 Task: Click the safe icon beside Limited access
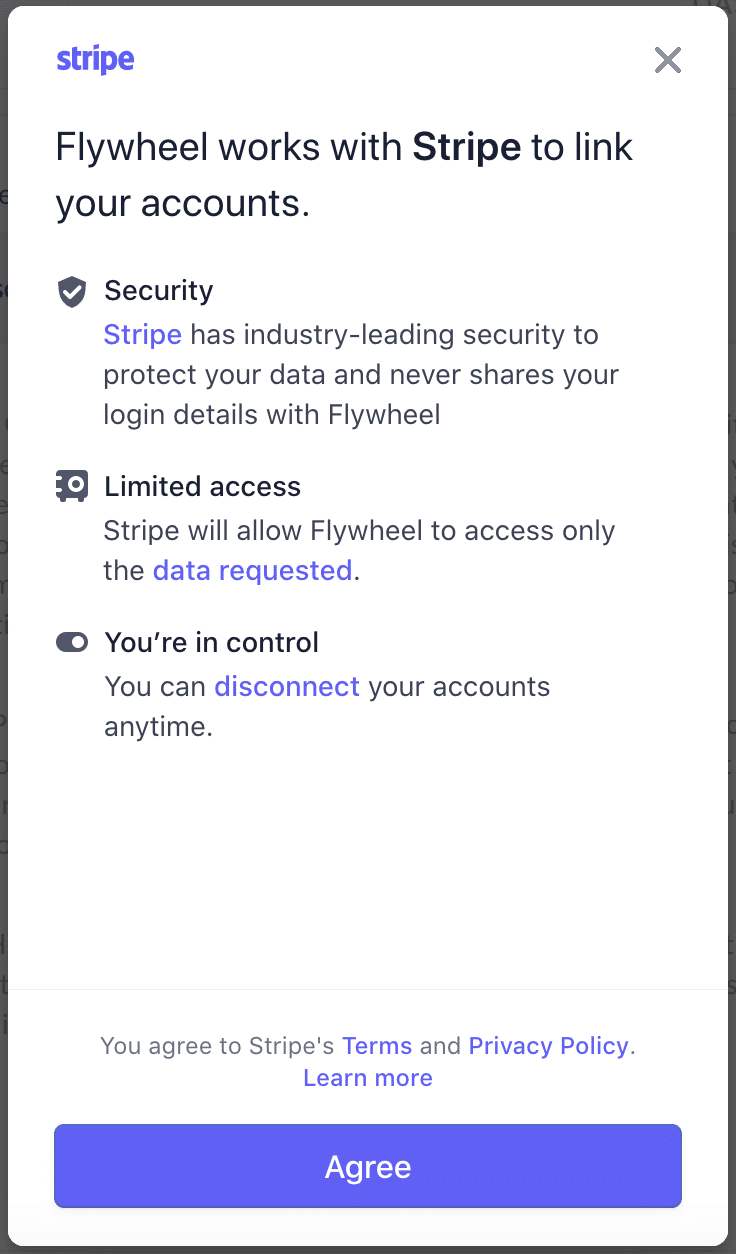pos(72,487)
